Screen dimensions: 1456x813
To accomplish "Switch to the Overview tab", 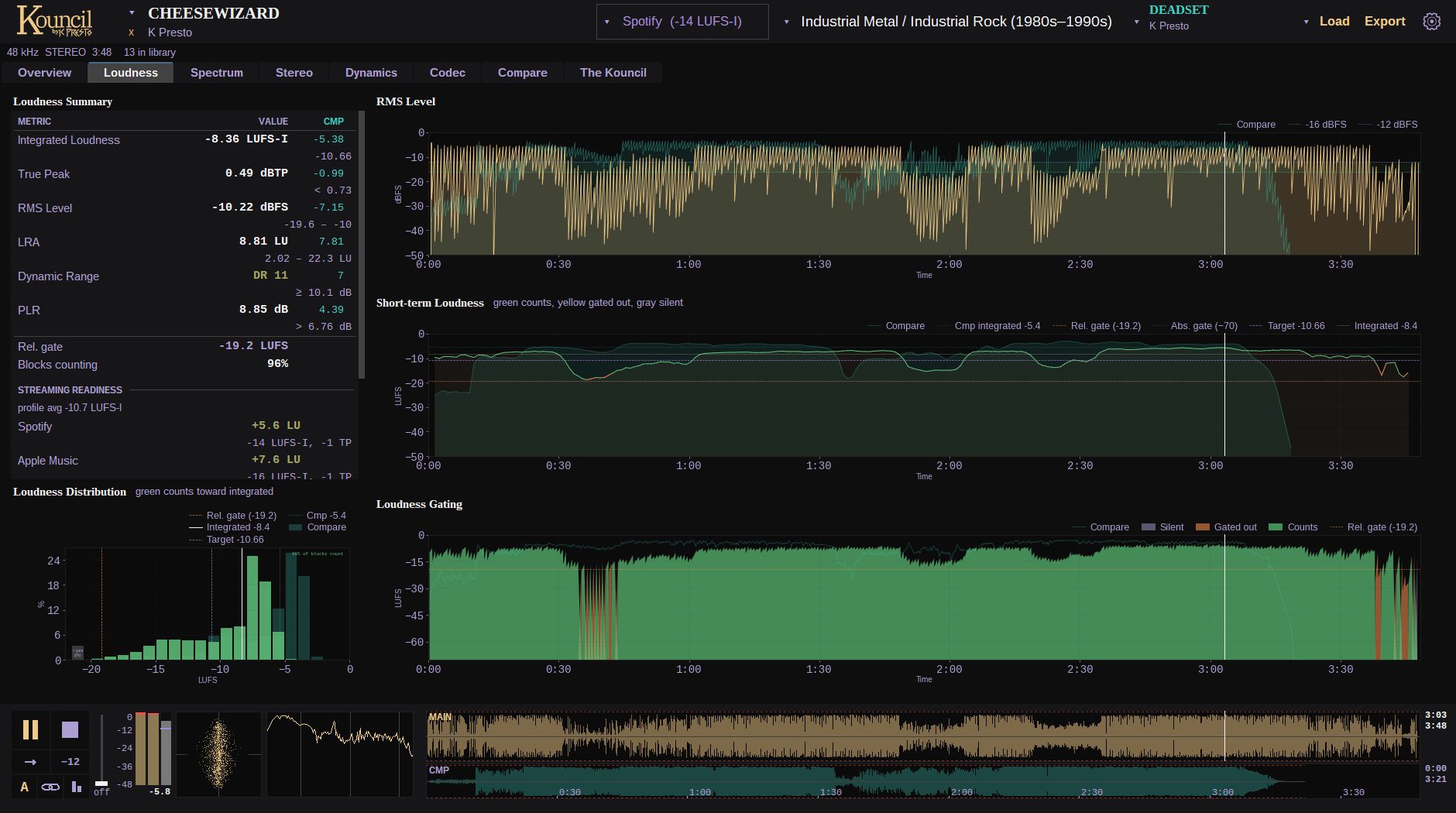I will (45, 73).
